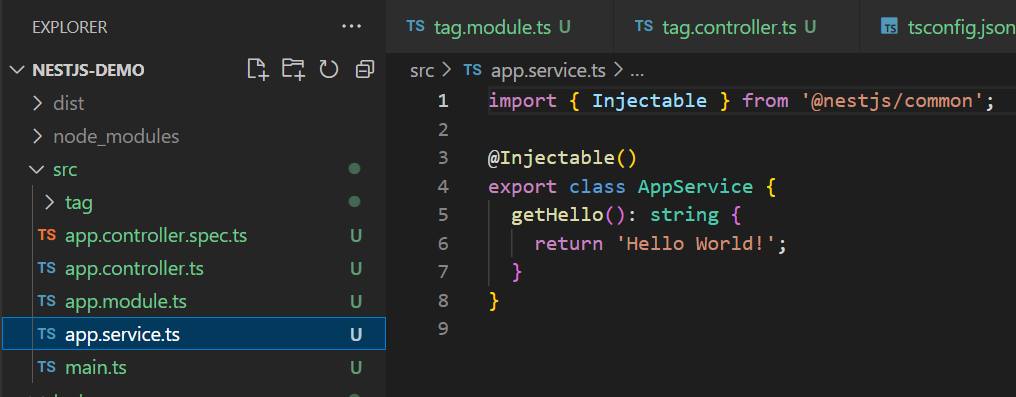
Task: Click TS icon beside main.ts
Action: pos(47,367)
